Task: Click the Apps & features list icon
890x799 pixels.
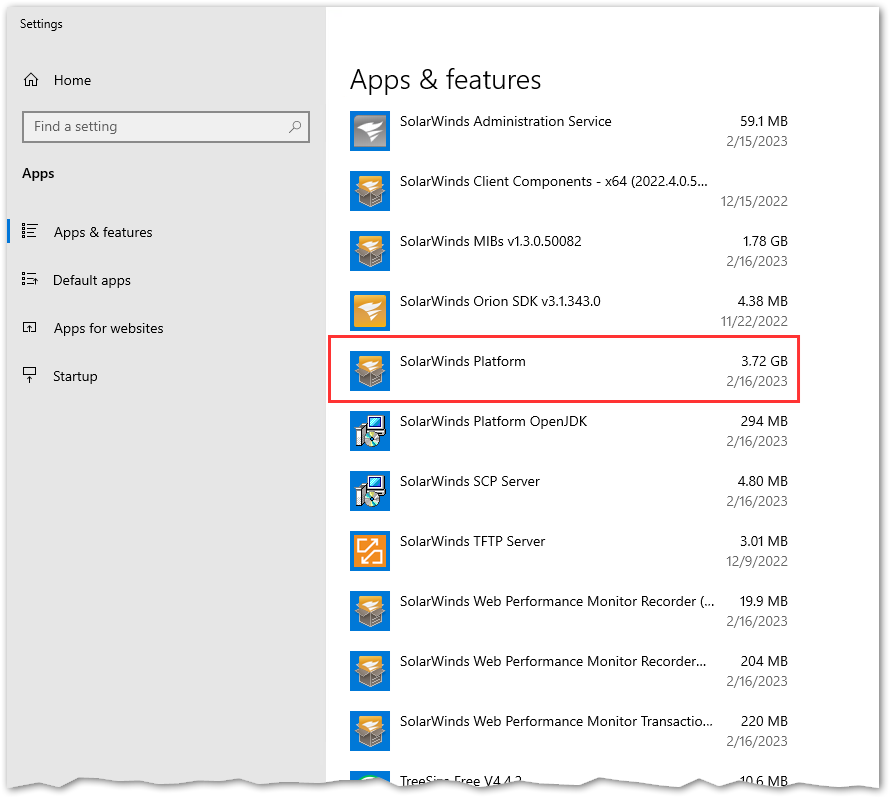Action: coord(30,232)
